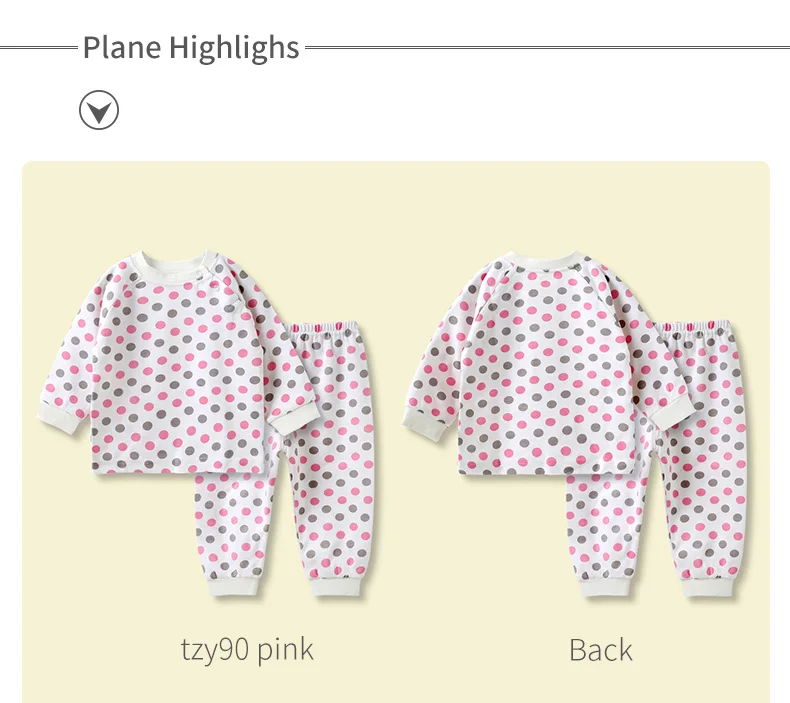Click elastic waistband of back-view pants
The height and width of the screenshot is (703, 790).
tap(694, 326)
